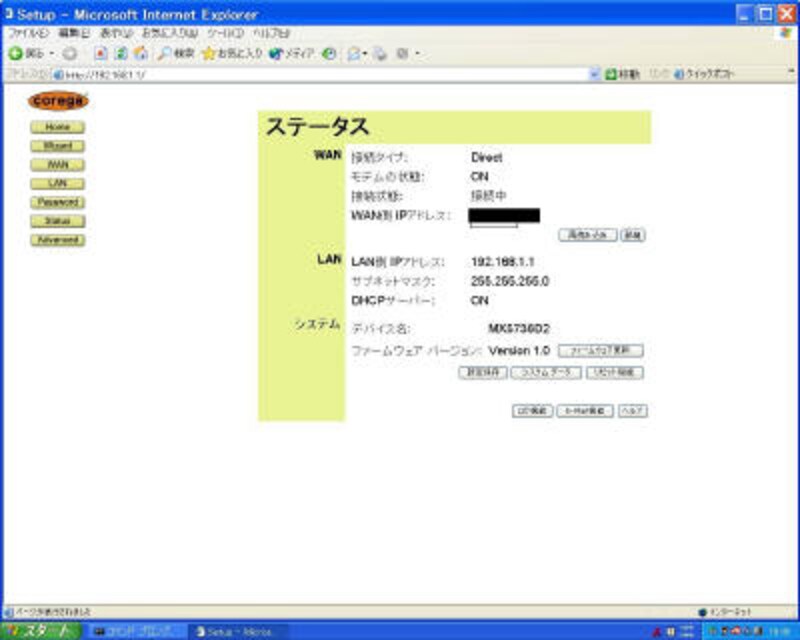Open the View (表示) menu
The image size is (800, 640).
[x=116, y=33]
